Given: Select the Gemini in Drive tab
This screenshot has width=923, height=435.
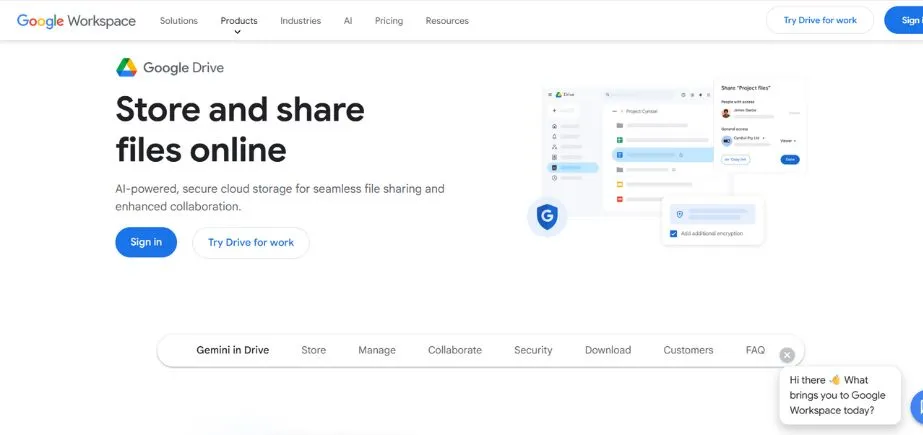Looking at the screenshot, I should coord(233,350).
